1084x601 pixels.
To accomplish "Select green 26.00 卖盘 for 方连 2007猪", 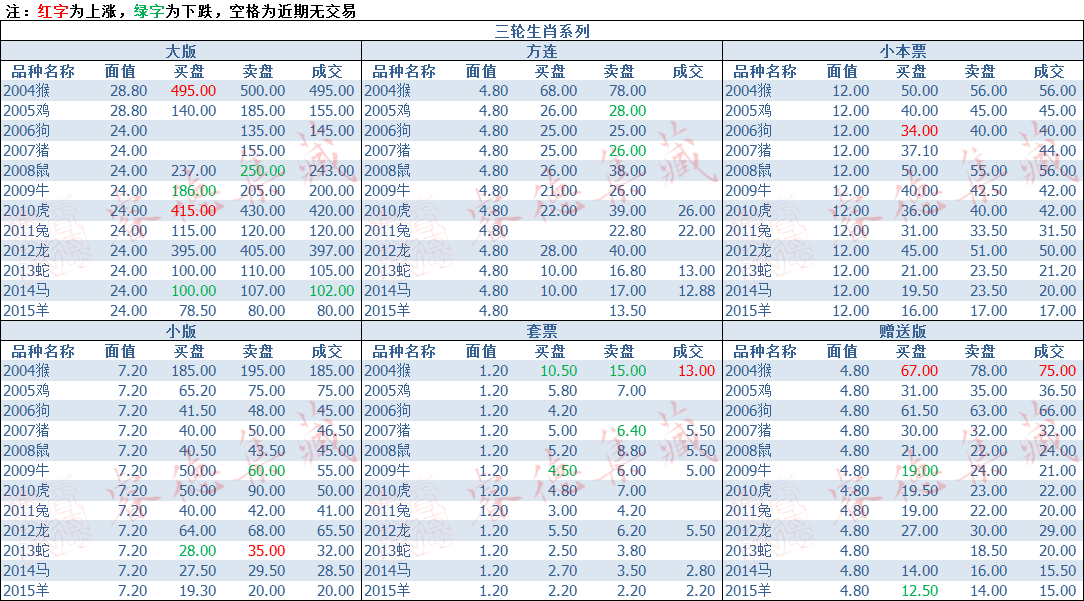I will point(628,150).
